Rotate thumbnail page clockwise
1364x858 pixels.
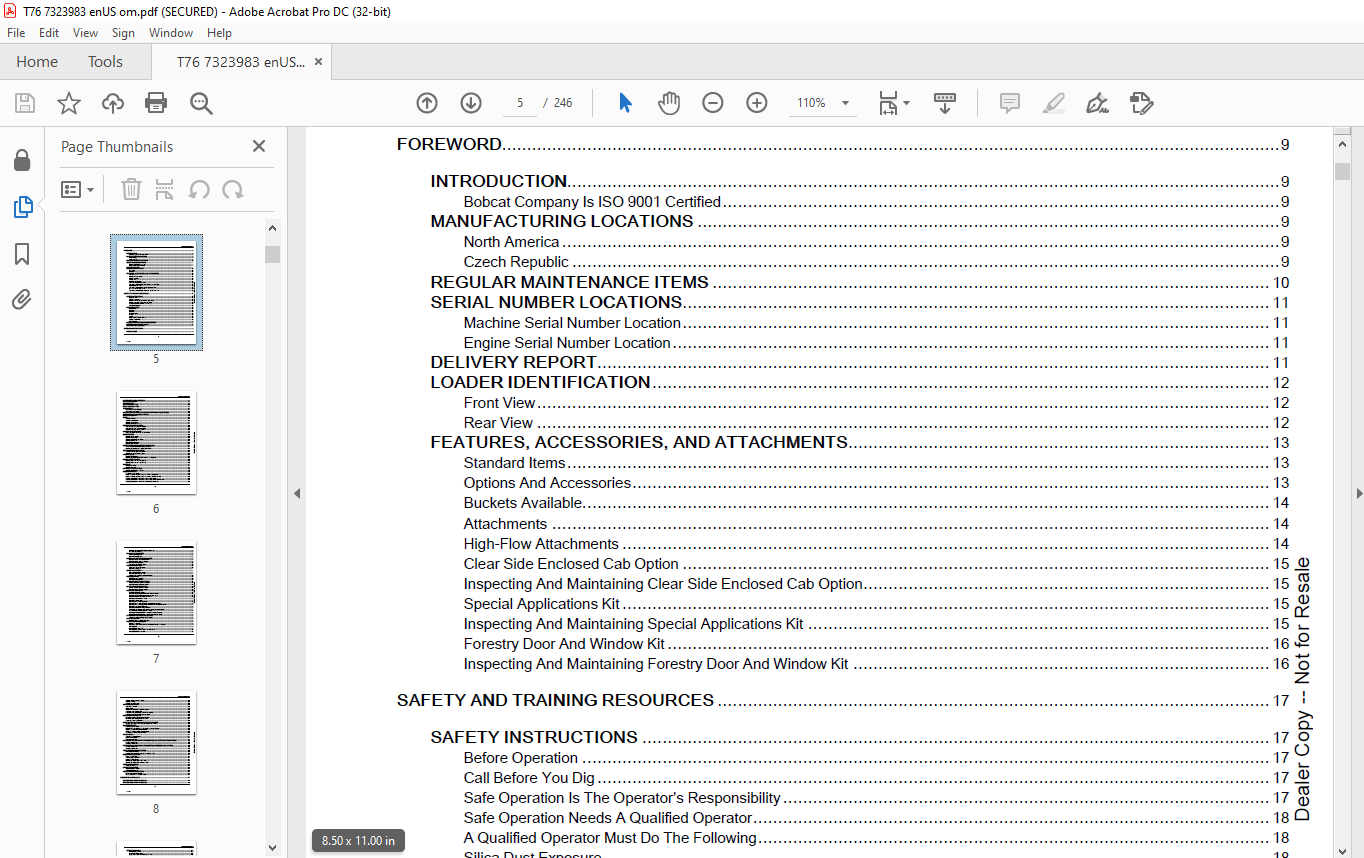(233, 189)
